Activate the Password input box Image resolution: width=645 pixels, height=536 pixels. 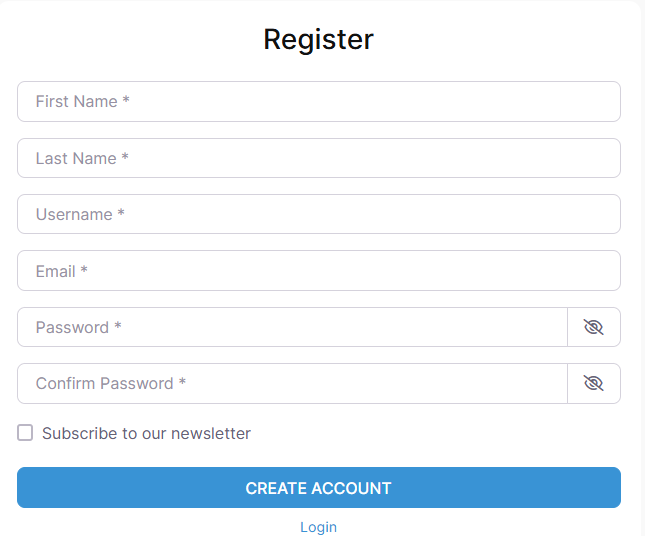pyautogui.click(x=292, y=327)
